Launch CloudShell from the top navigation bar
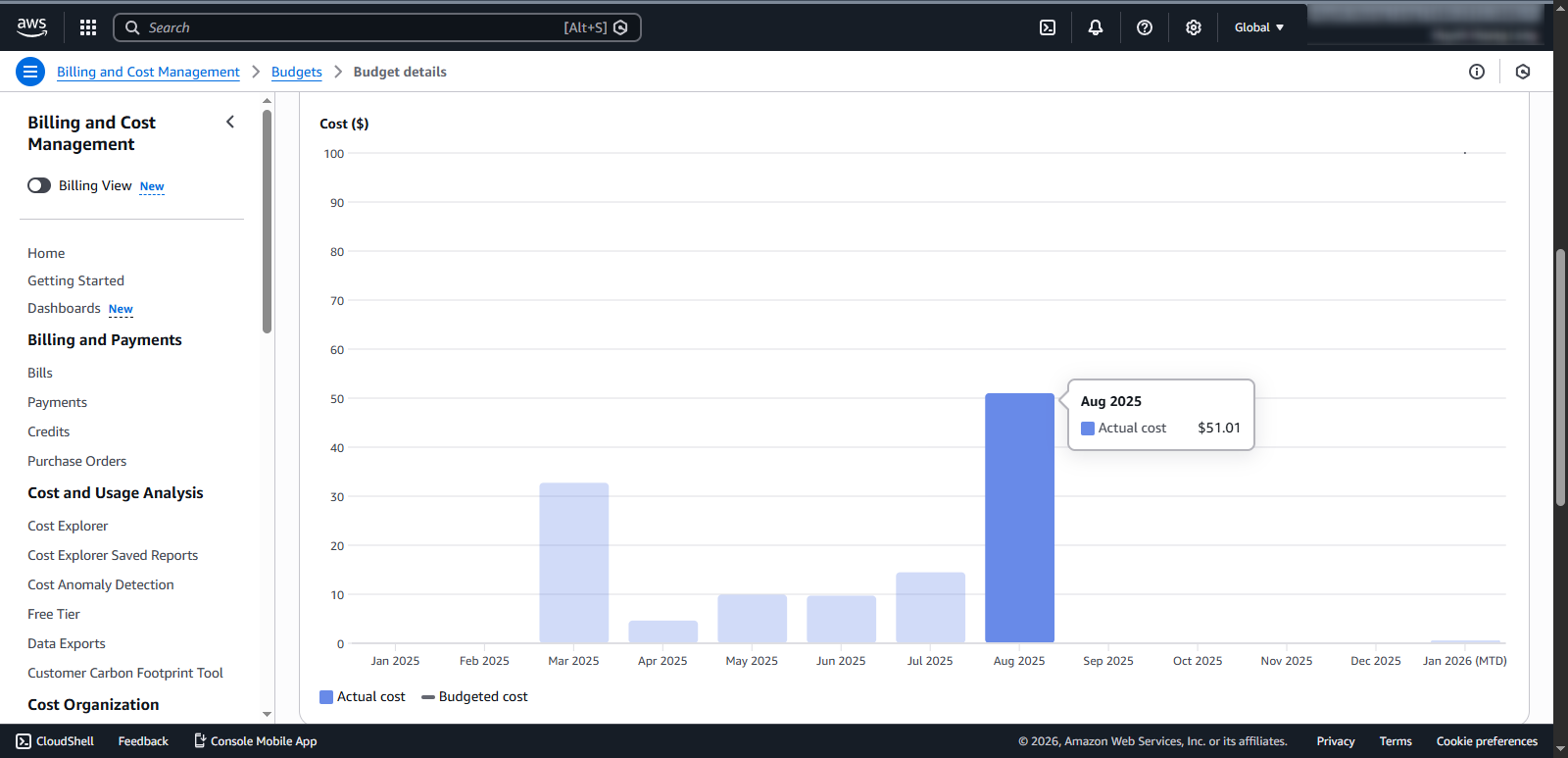Screen dimensions: 1568x758 tap(1048, 27)
